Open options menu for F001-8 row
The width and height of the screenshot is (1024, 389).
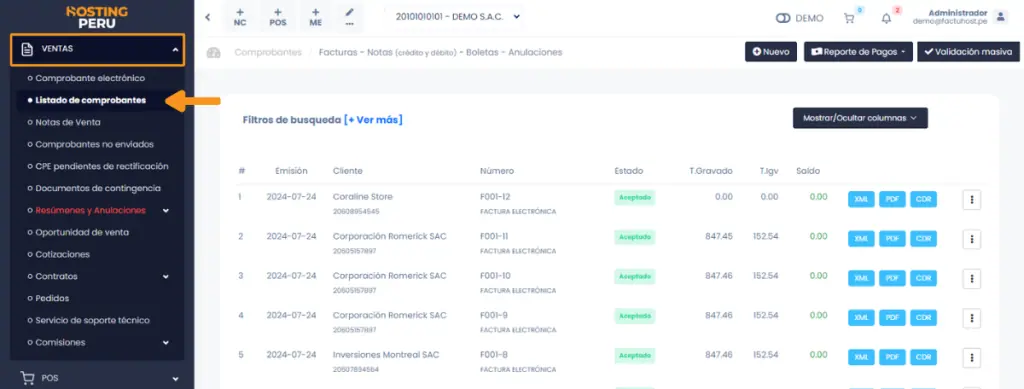[x=972, y=358]
